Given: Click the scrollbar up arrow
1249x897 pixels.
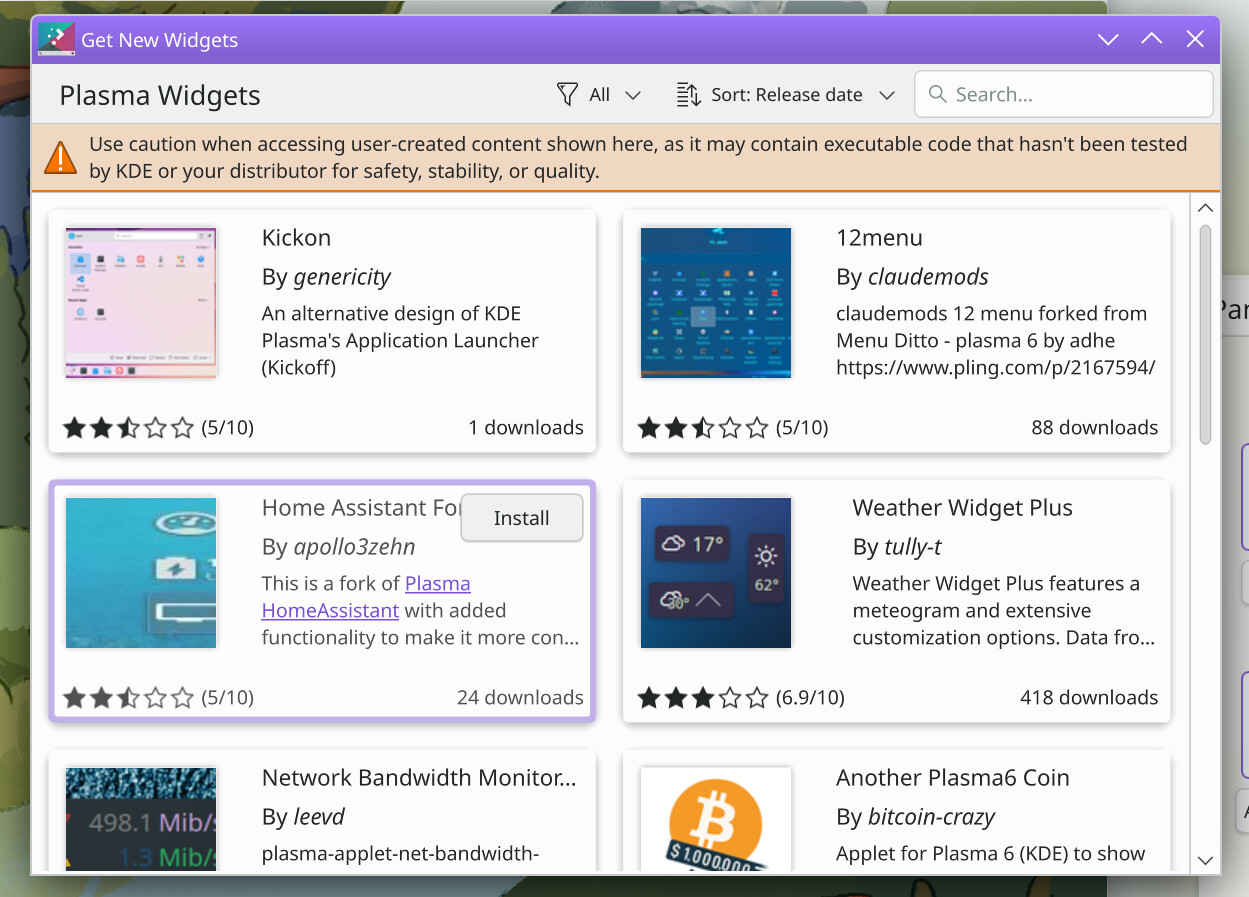Looking at the screenshot, I should click(x=1205, y=208).
